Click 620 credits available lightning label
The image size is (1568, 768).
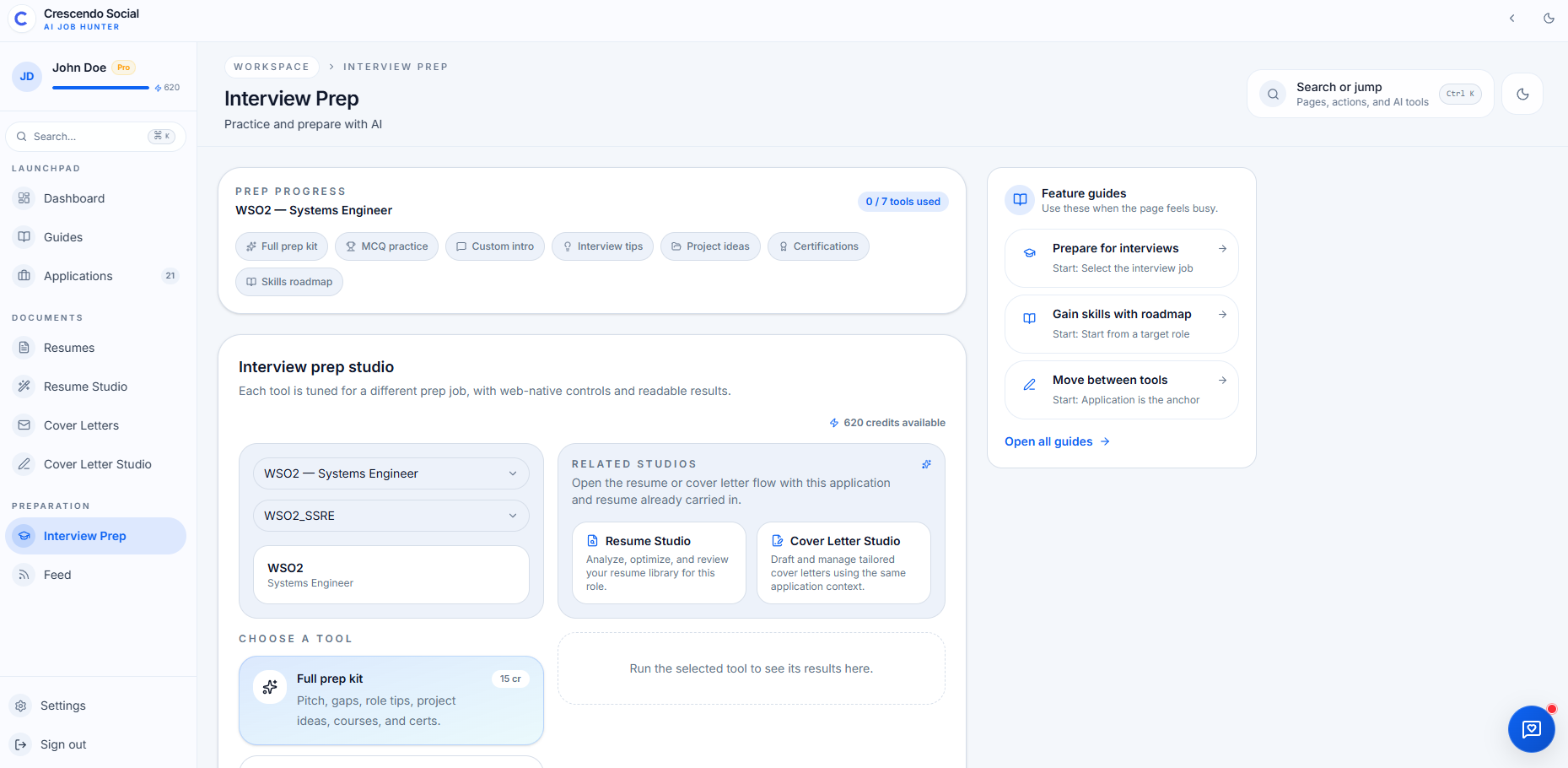(x=887, y=423)
